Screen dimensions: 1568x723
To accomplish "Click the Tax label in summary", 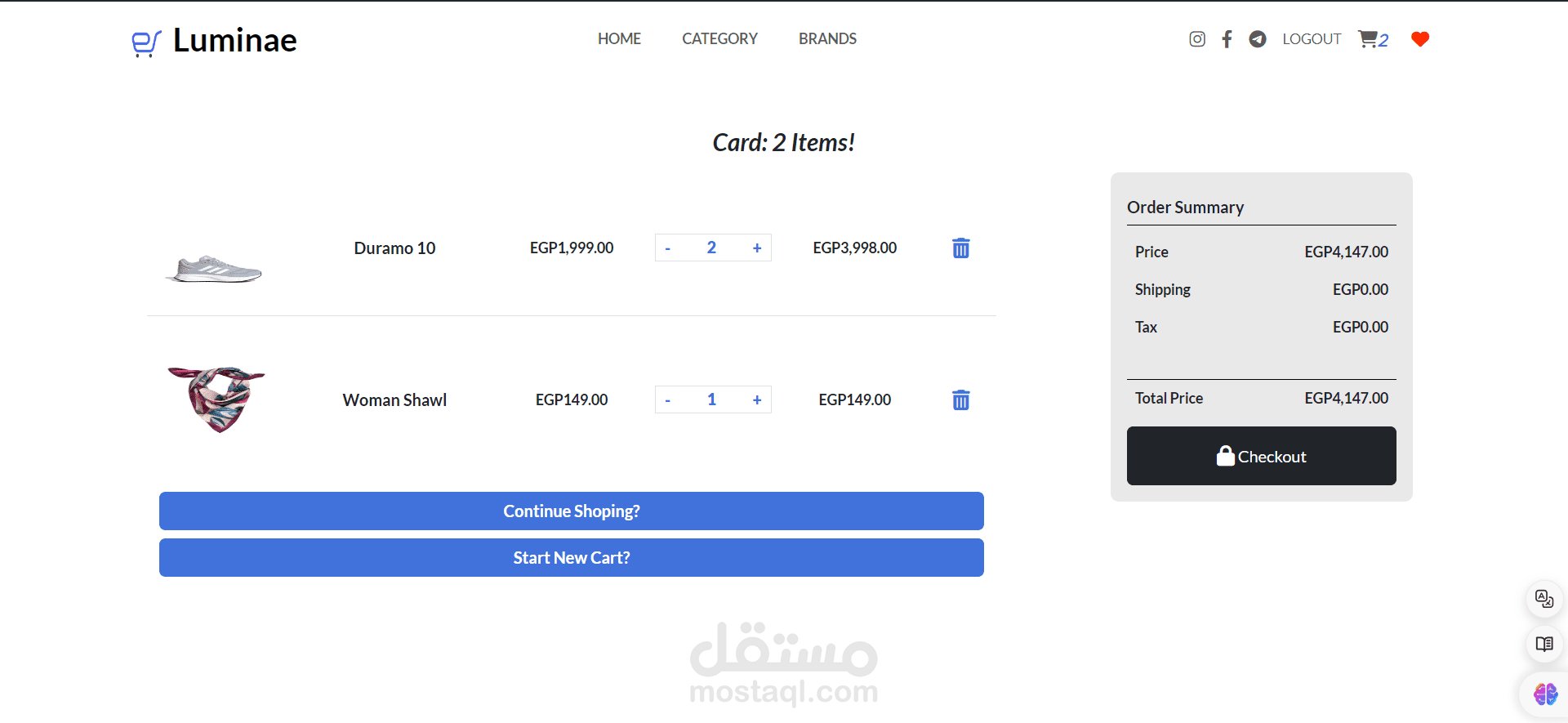I will [1146, 327].
